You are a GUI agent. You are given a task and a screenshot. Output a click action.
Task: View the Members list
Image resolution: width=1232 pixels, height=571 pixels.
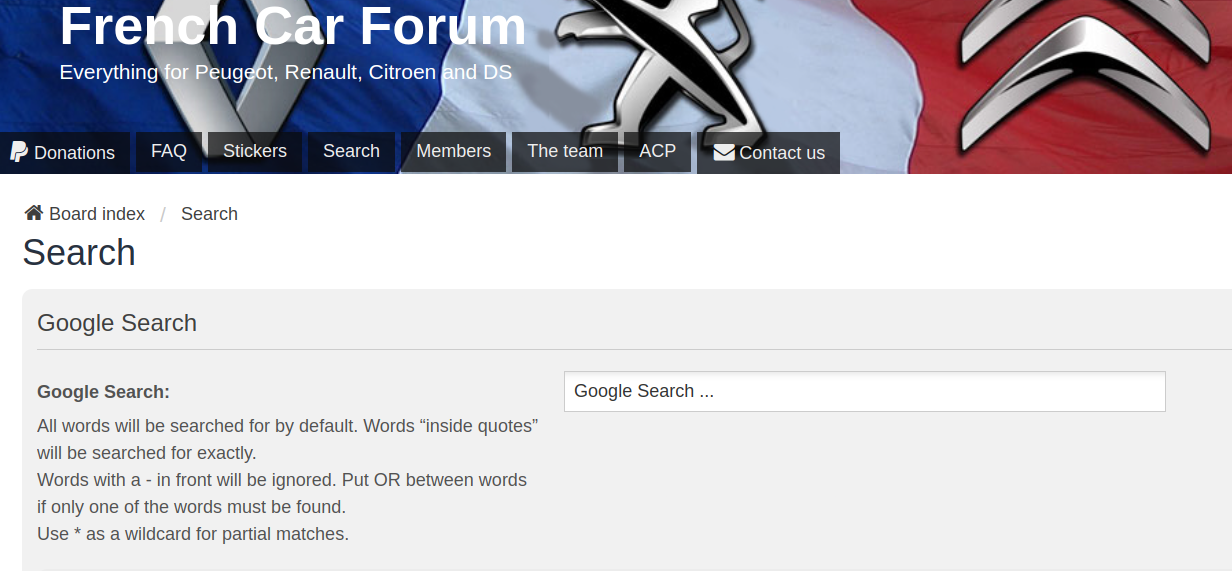tap(453, 152)
